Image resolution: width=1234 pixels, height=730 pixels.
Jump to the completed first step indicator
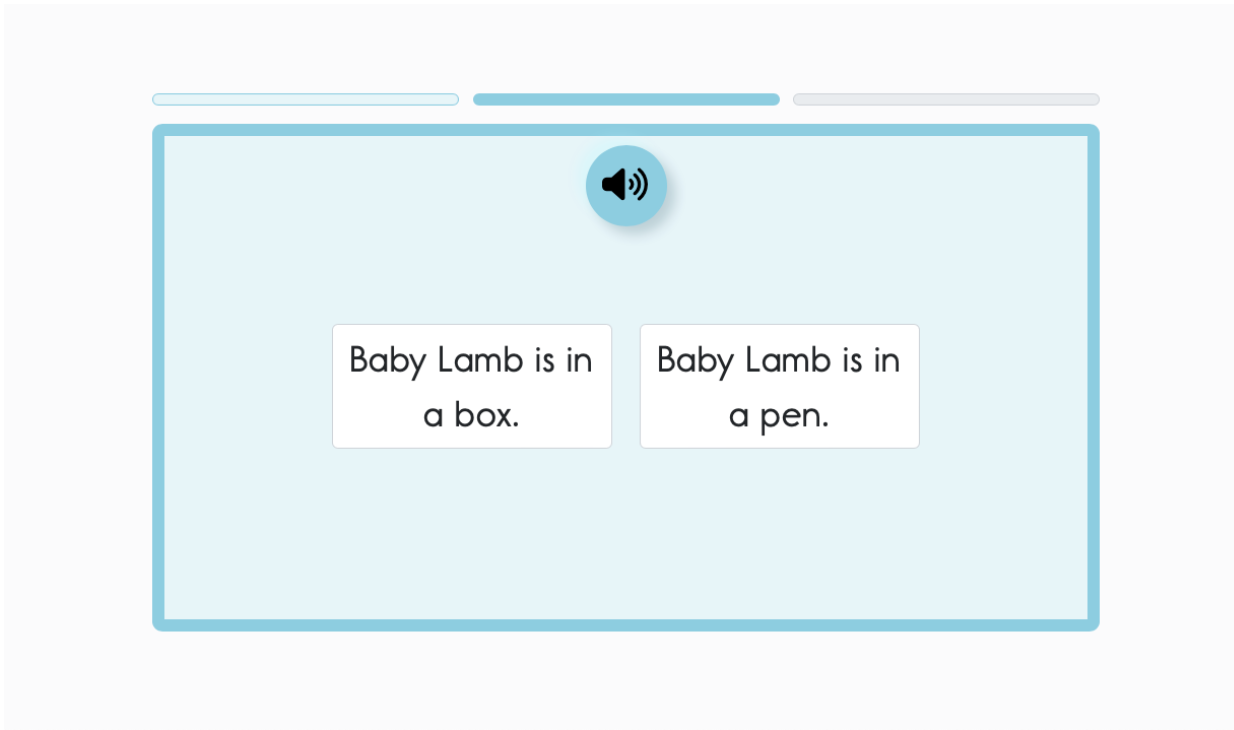(x=305, y=99)
